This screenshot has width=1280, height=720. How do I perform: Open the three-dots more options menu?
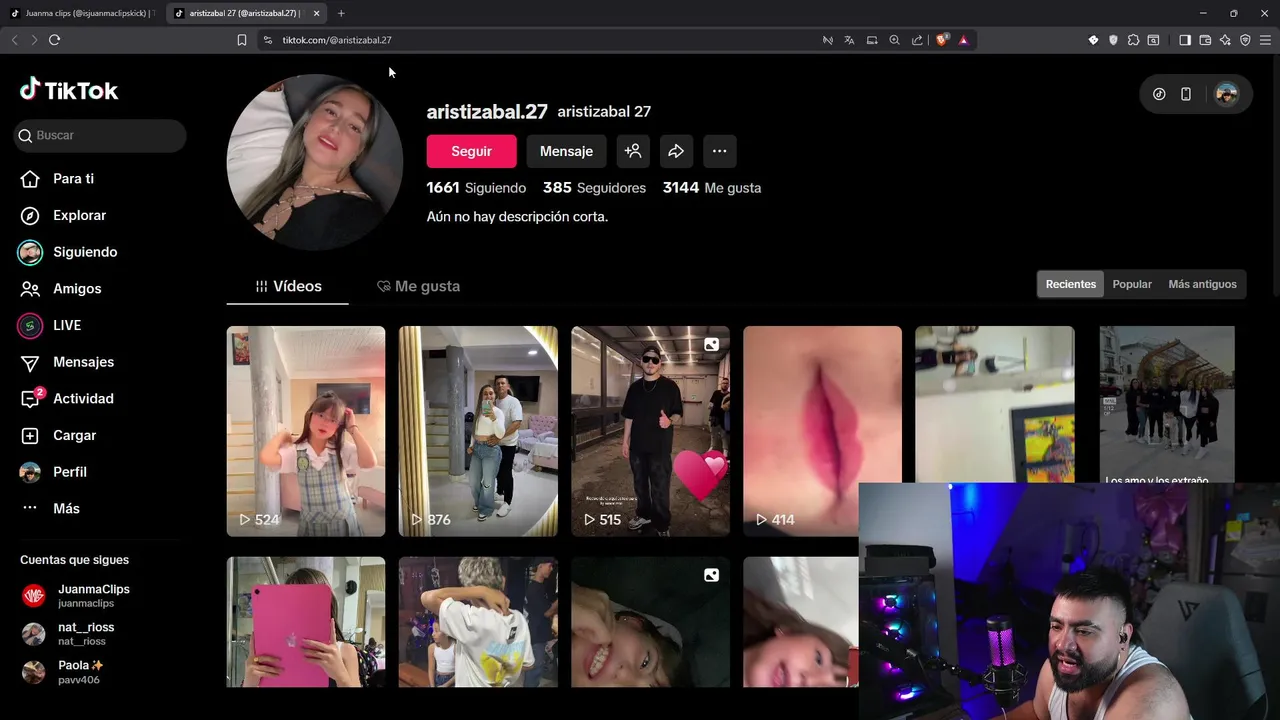tap(719, 151)
